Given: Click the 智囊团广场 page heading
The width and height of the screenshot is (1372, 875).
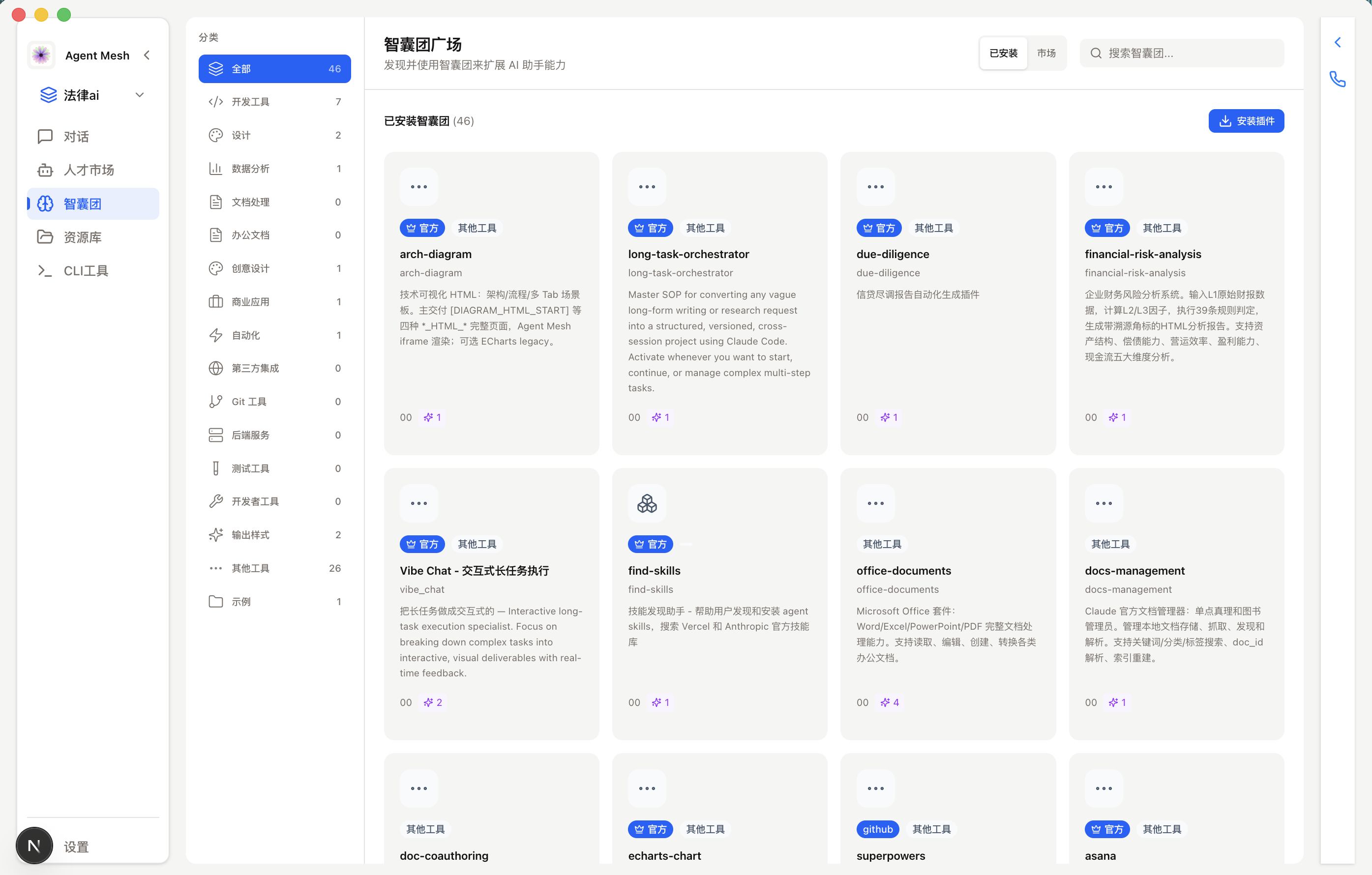Looking at the screenshot, I should (x=423, y=44).
